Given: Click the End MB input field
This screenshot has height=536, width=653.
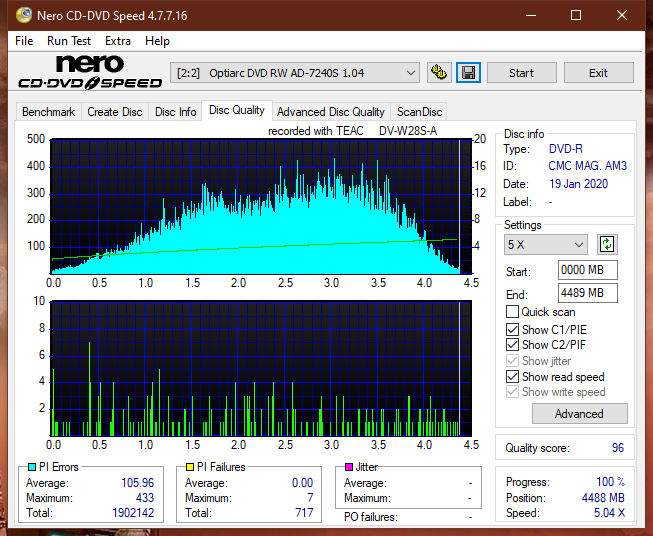Looking at the screenshot, I should pos(588,293).
